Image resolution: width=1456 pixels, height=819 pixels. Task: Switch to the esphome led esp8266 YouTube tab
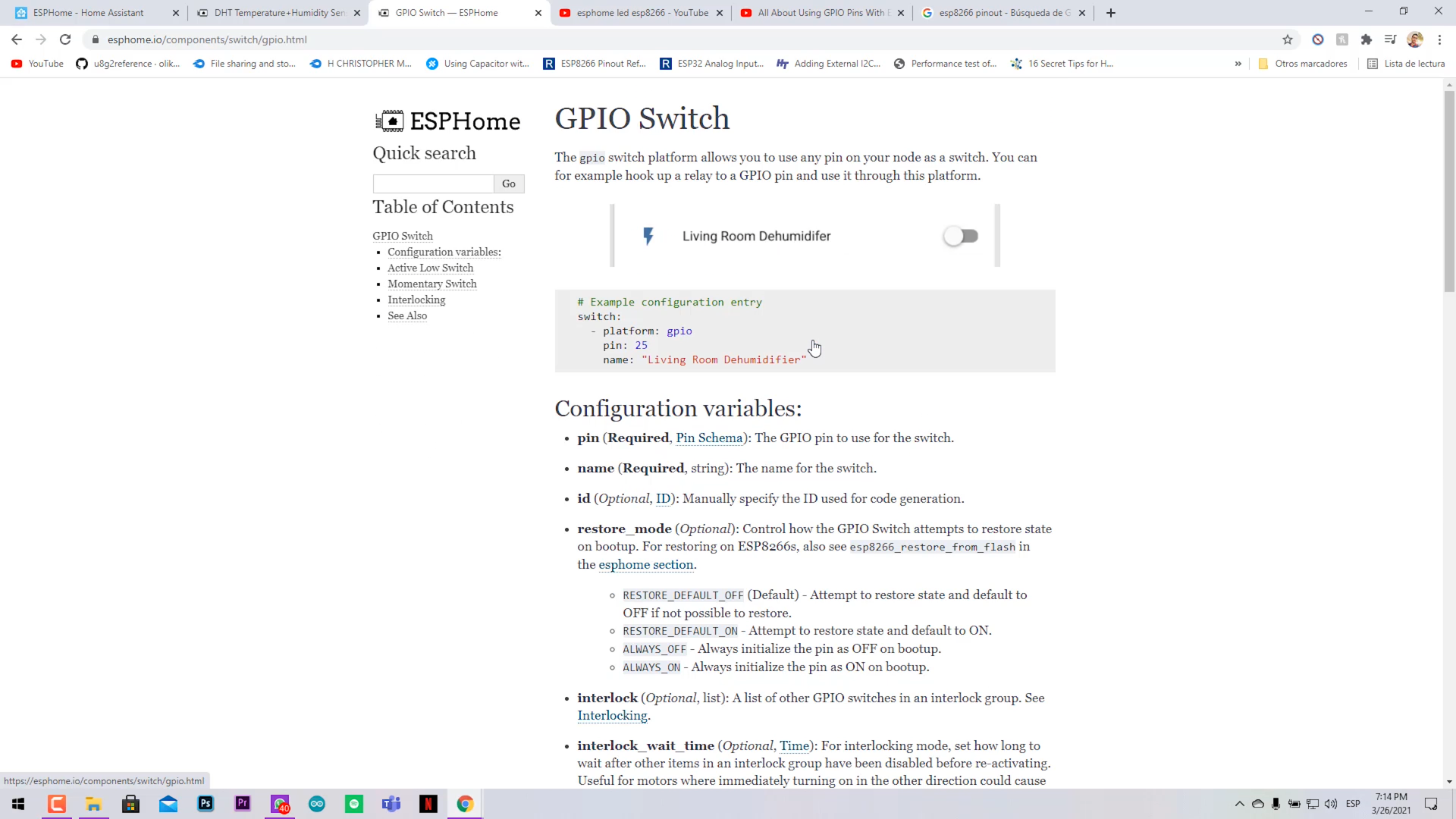642,13
